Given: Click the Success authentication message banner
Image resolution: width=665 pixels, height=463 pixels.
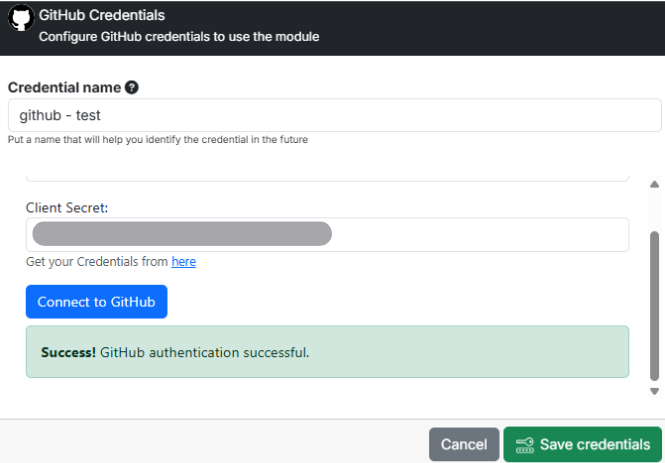Looking at the screenshot, I should tap(327, 352).
